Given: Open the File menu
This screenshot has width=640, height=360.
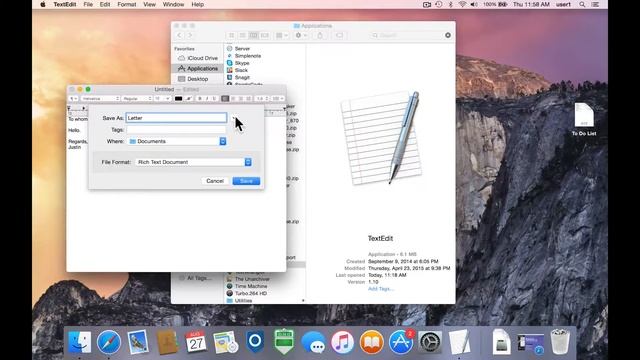Looking at the screenshot, I should (88, 4).
